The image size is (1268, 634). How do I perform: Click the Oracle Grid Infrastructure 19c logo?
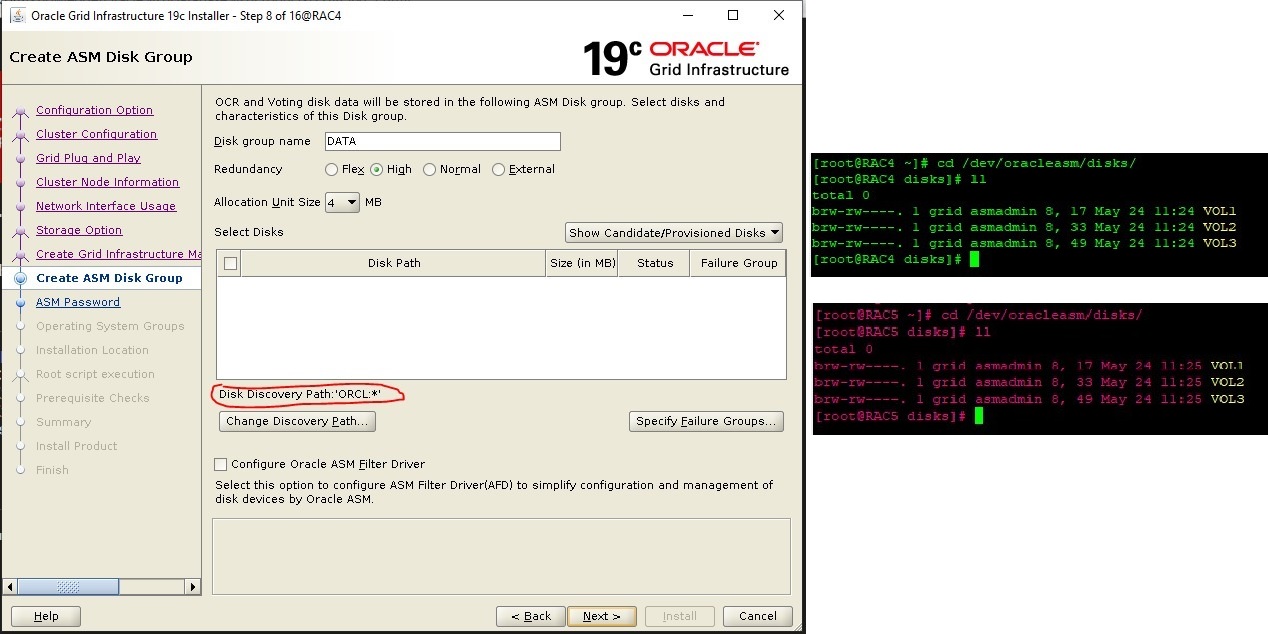click(687, 59)
